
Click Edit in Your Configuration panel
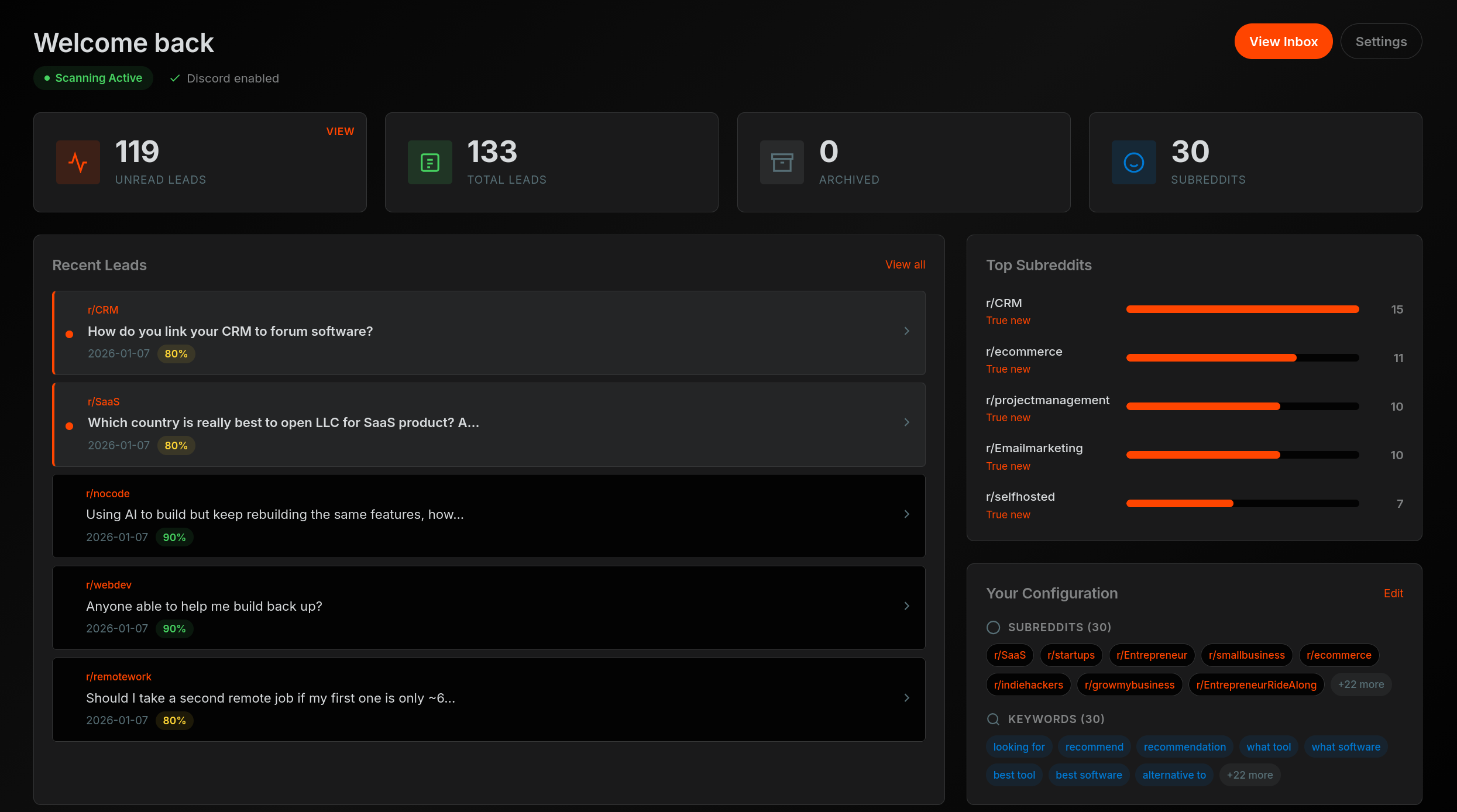(1393, 593)
